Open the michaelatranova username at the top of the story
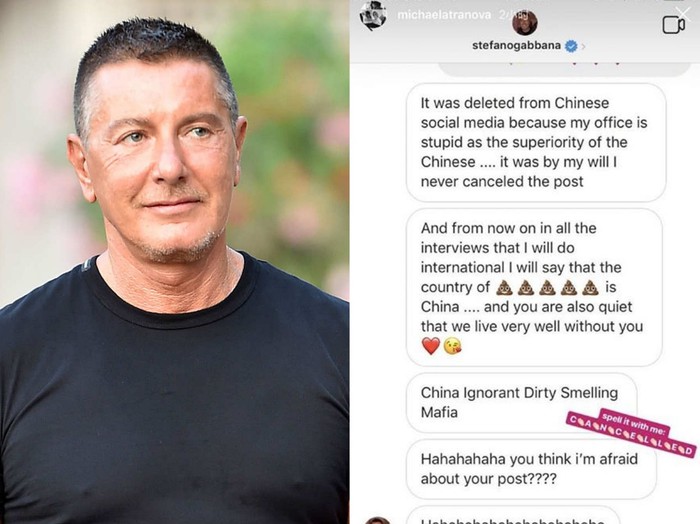 click(x=444, y=15)
